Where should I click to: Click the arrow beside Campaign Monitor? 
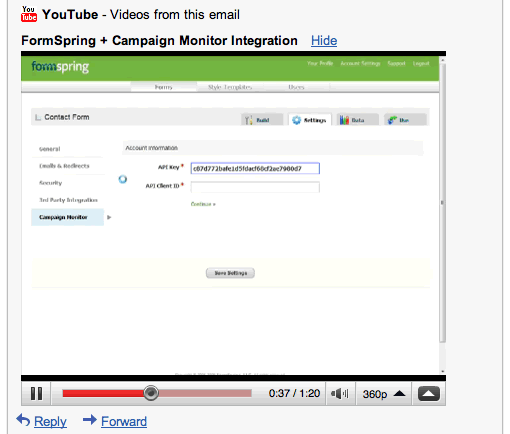coord(109,217)
